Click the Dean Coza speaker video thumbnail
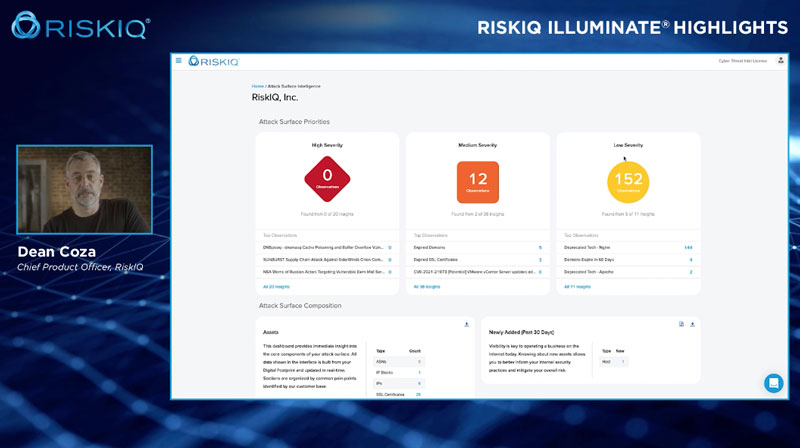 pyautogui.click(x=84, y=189)
